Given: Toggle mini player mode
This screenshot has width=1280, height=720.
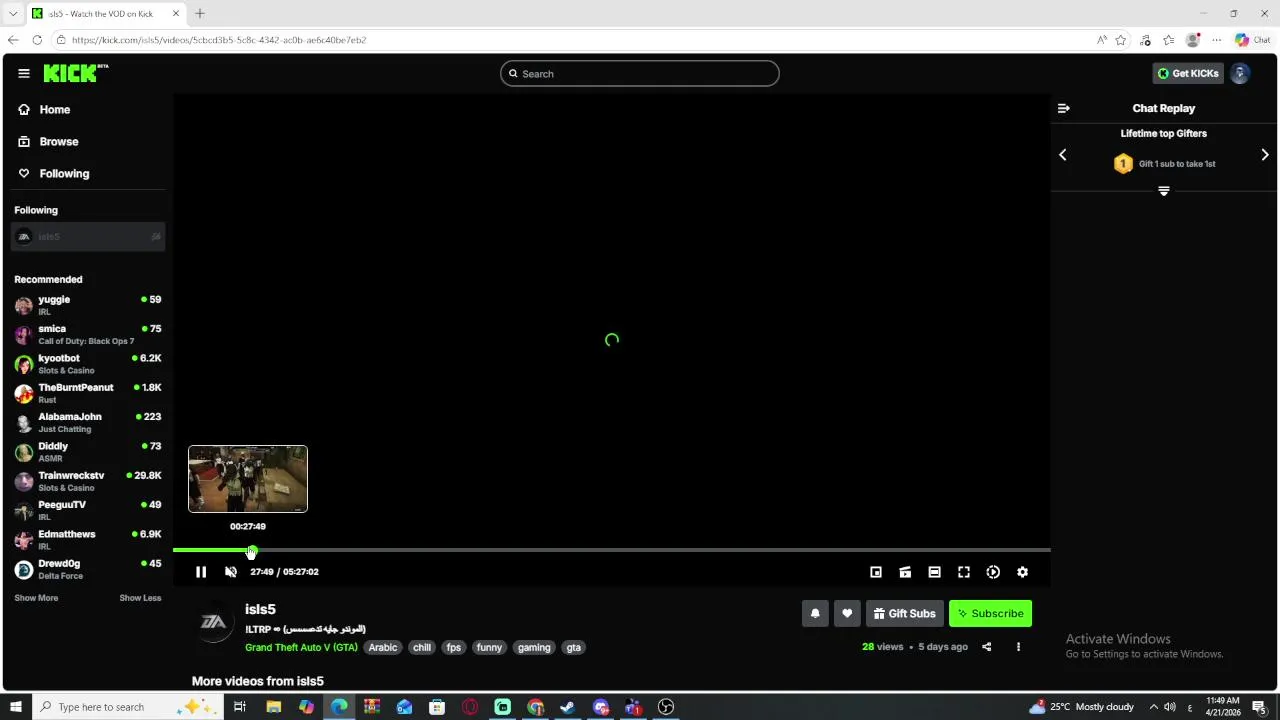Looking at the screenshot, I should tap(876, 572).
